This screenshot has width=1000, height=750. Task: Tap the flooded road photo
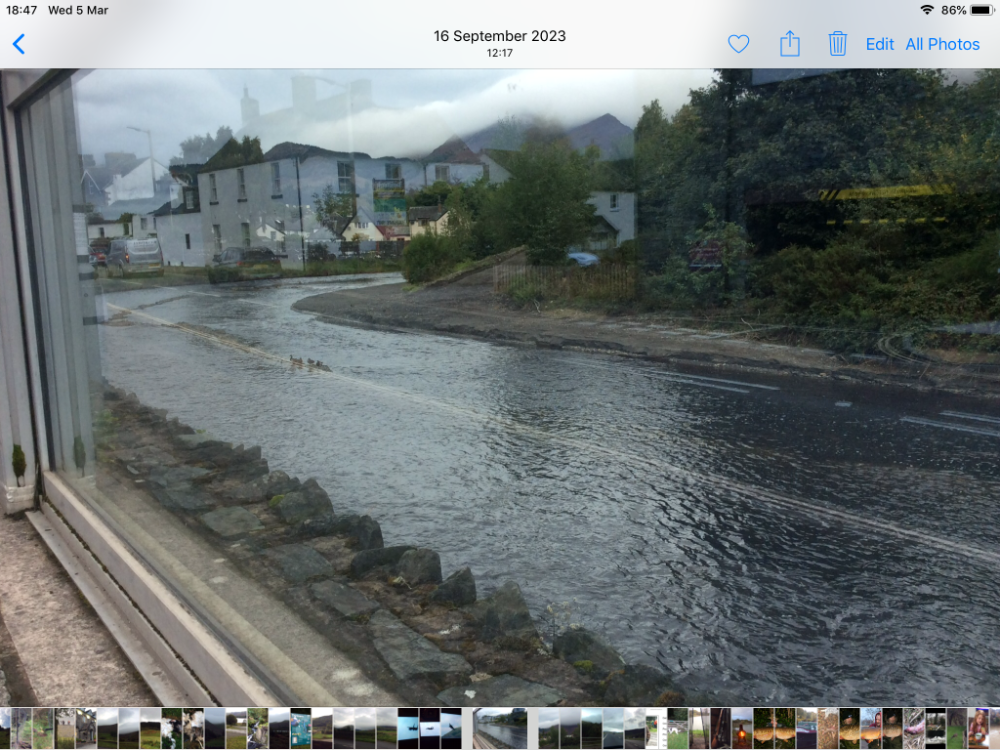tap(500, 387)
